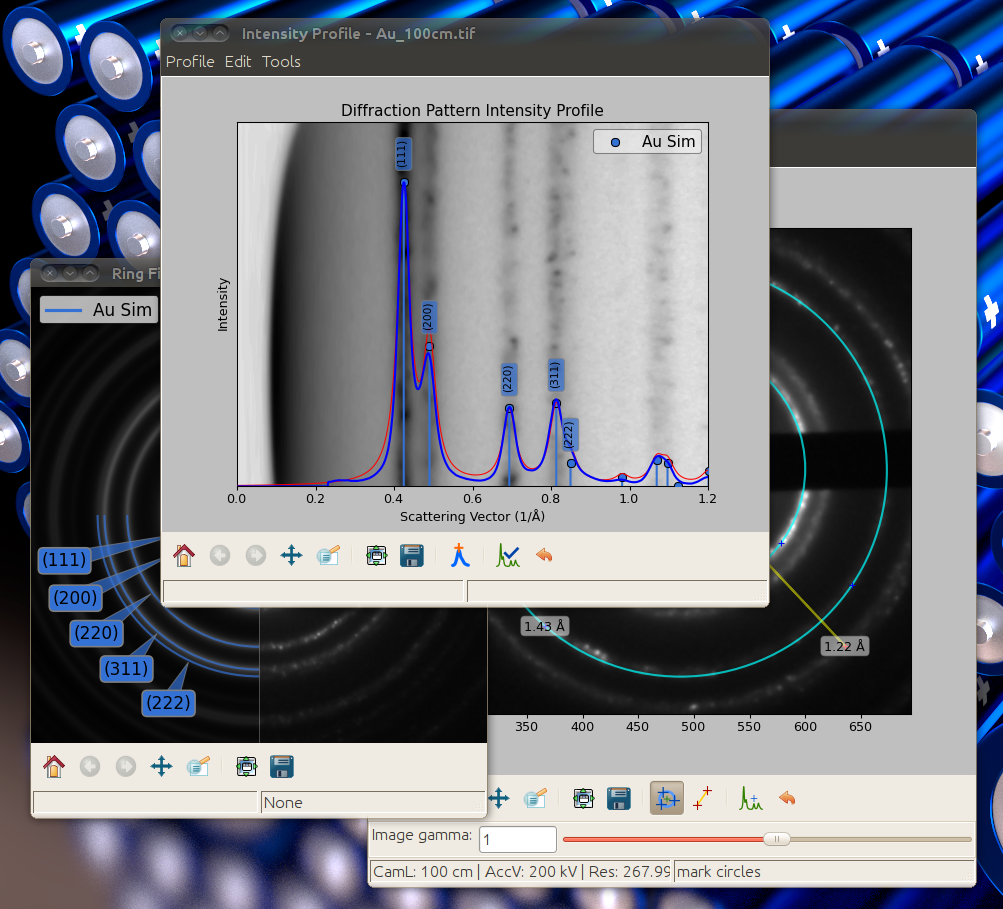Toggle the mark circles tool

click(667, 798)
